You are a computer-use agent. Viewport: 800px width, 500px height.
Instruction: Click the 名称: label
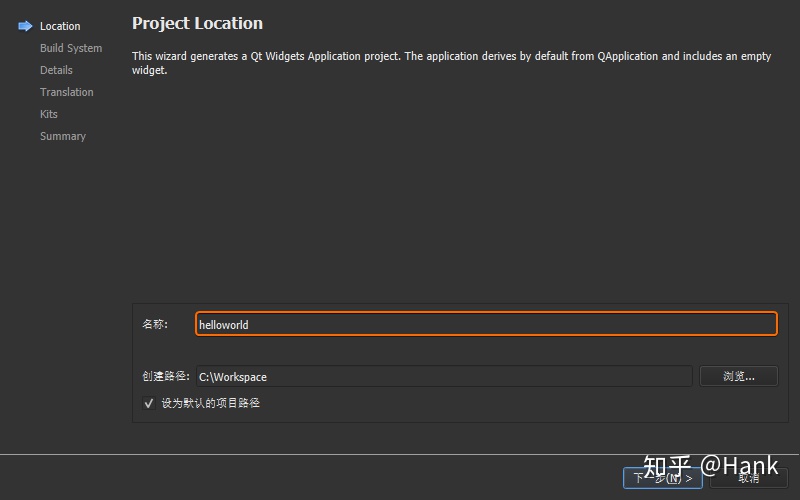(x=155, y=324)
